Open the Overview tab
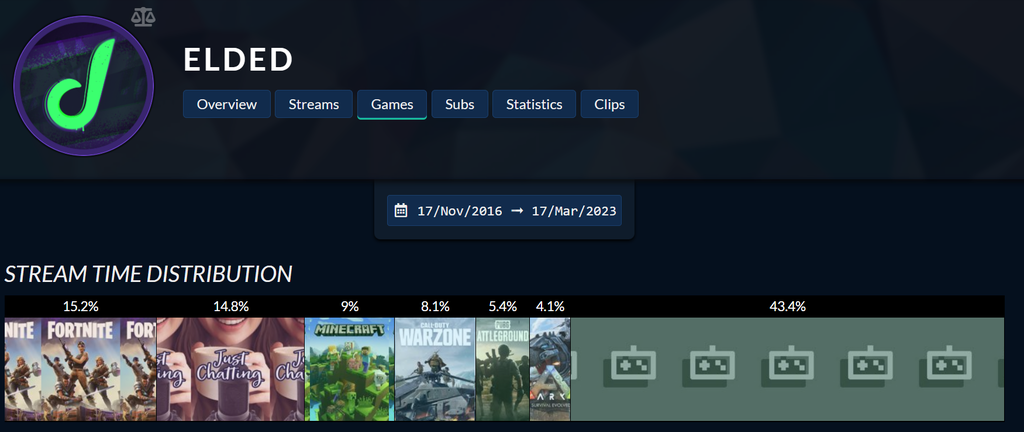Screen dimensions: 1024x432 coord(227,104)
